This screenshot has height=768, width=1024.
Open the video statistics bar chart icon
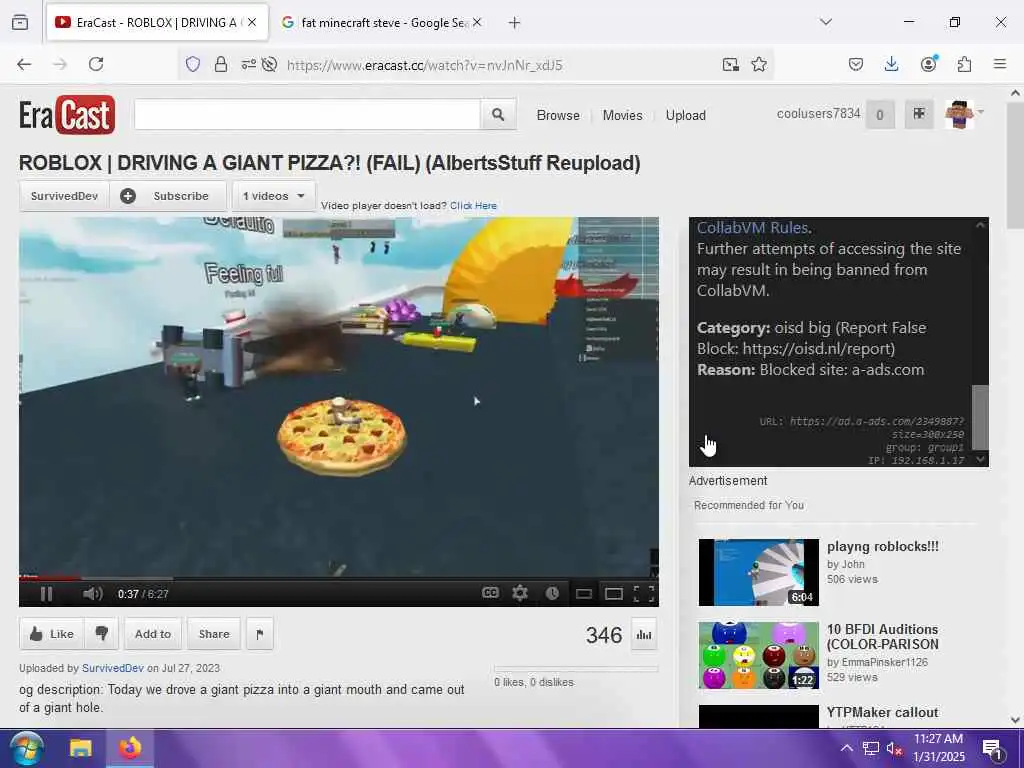(644, 635)
